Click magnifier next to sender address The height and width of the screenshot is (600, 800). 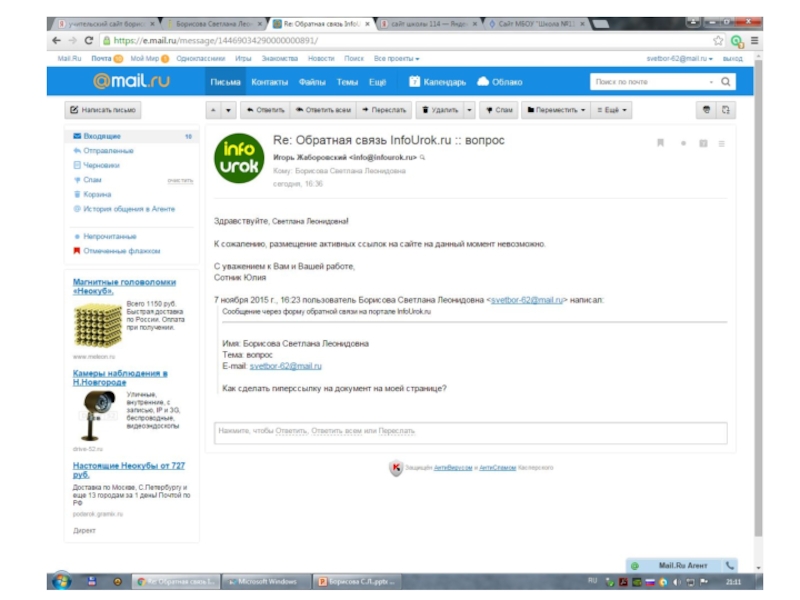(422, 157)
